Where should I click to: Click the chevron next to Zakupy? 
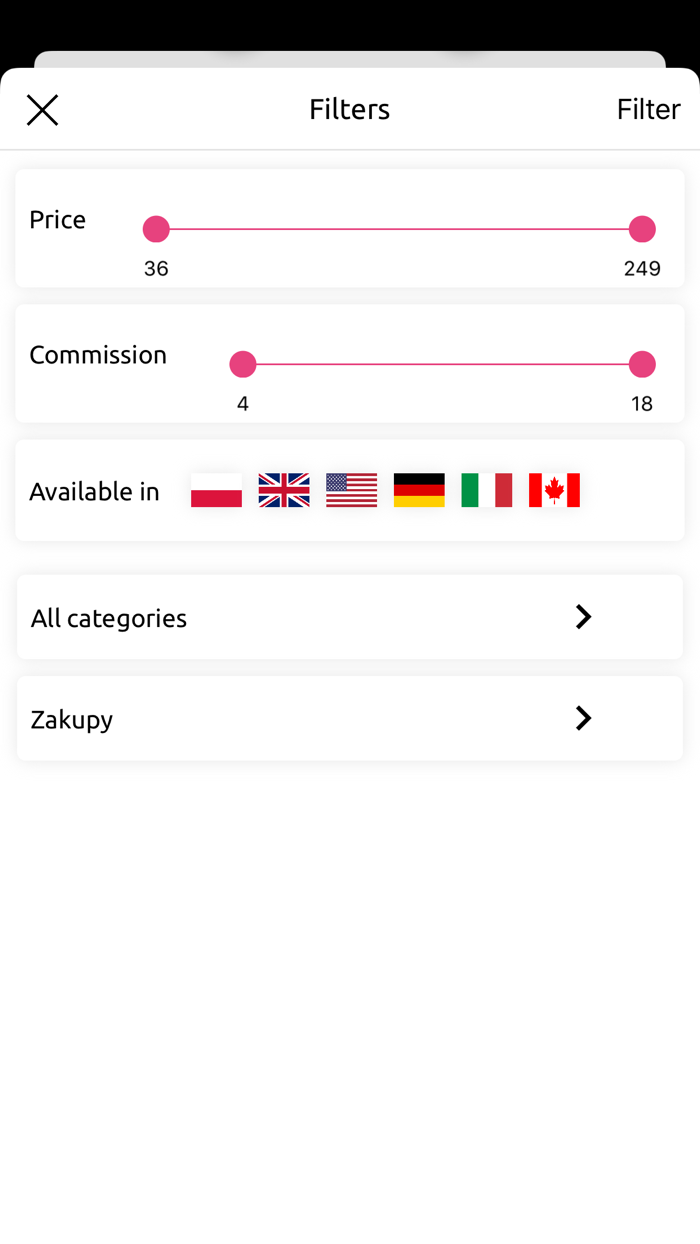[583, 718]
